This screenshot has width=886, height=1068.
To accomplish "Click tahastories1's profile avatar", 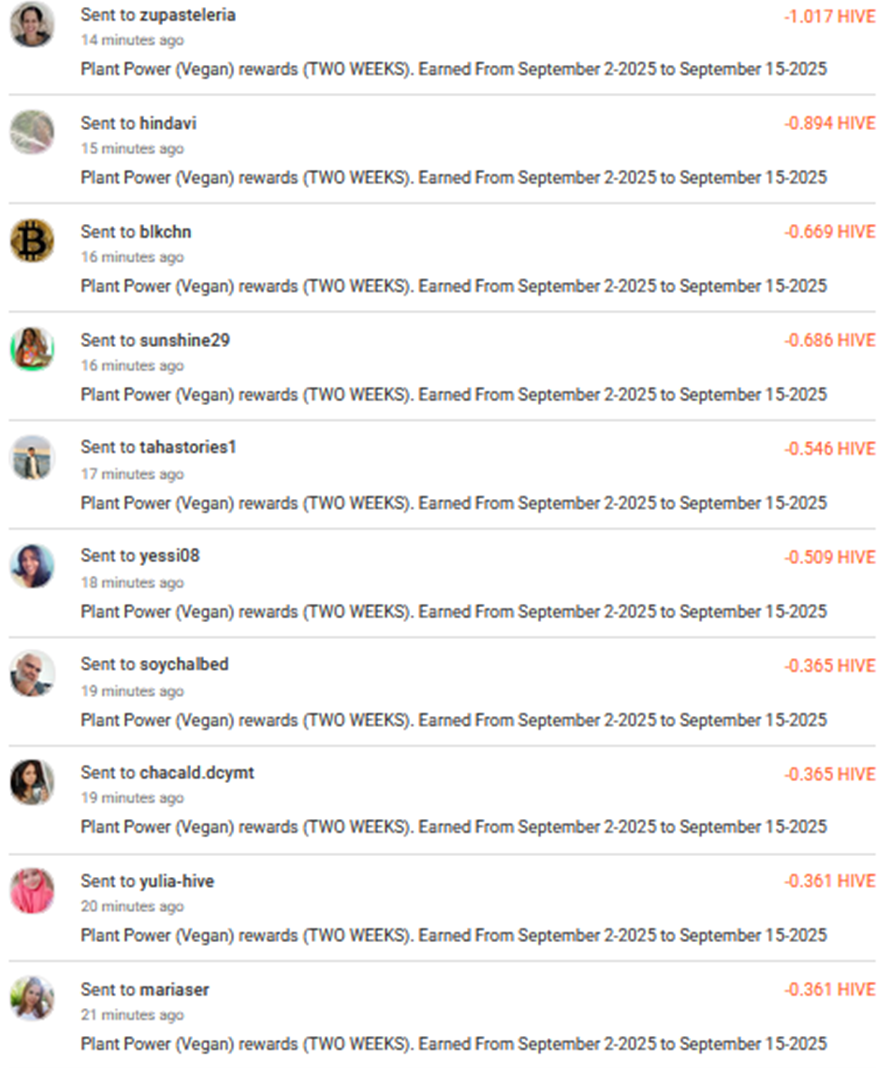I will tap(32, 457).
